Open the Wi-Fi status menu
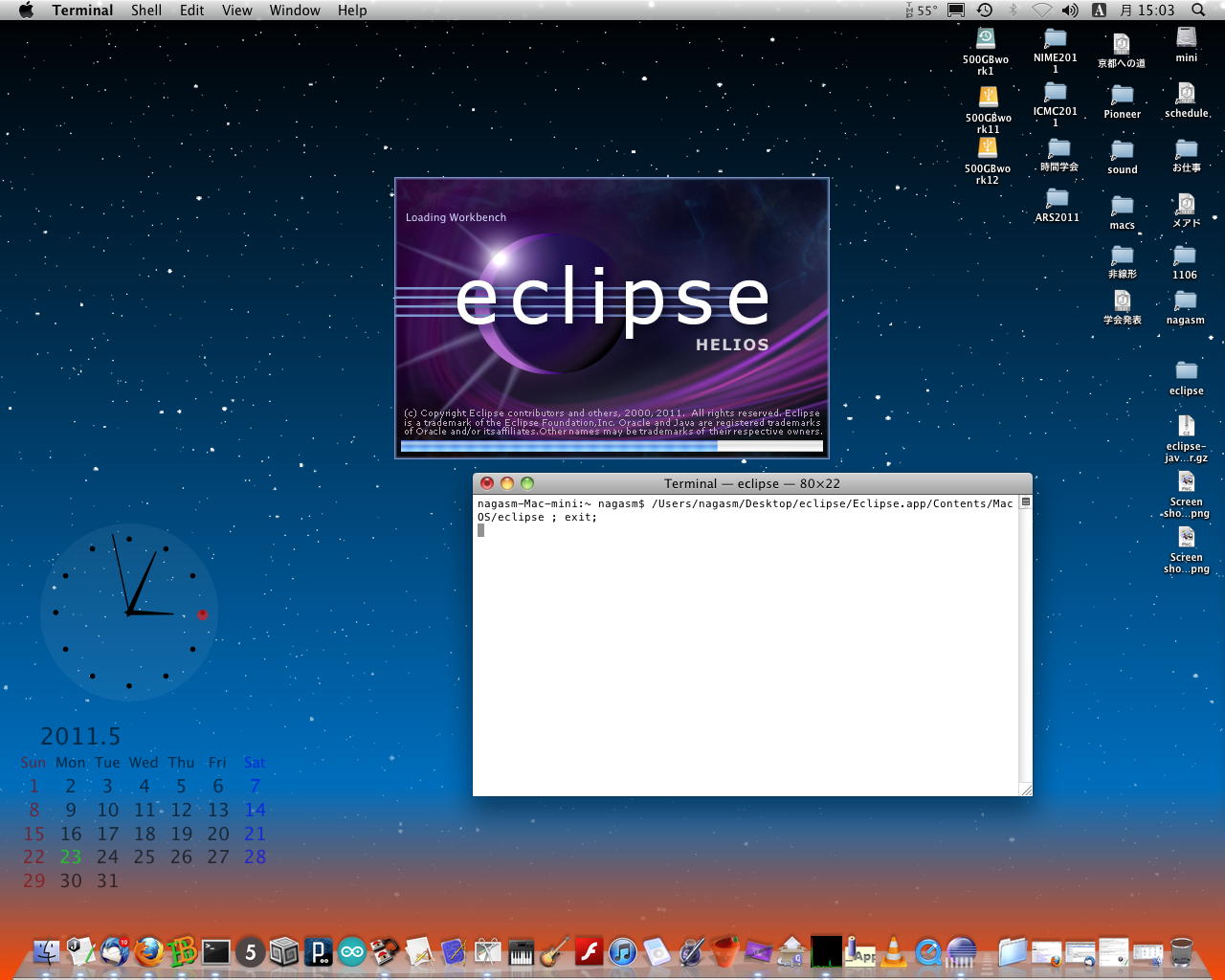This screenshot has width=1225, height=980. click(1042, 11)
